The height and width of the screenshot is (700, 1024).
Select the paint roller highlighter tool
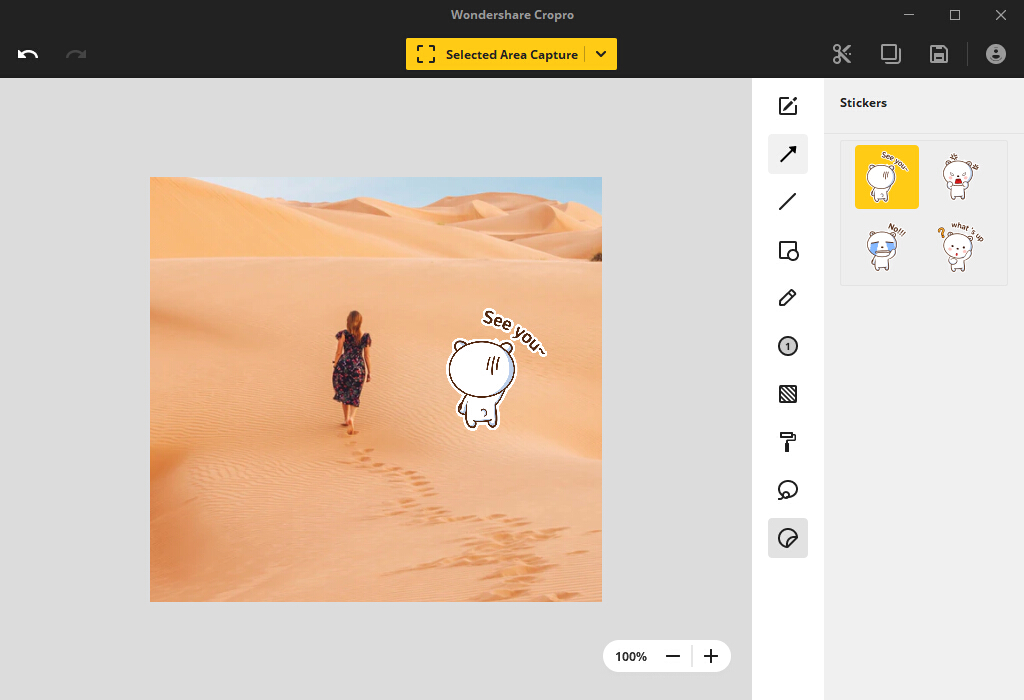[x=788, y=442]
